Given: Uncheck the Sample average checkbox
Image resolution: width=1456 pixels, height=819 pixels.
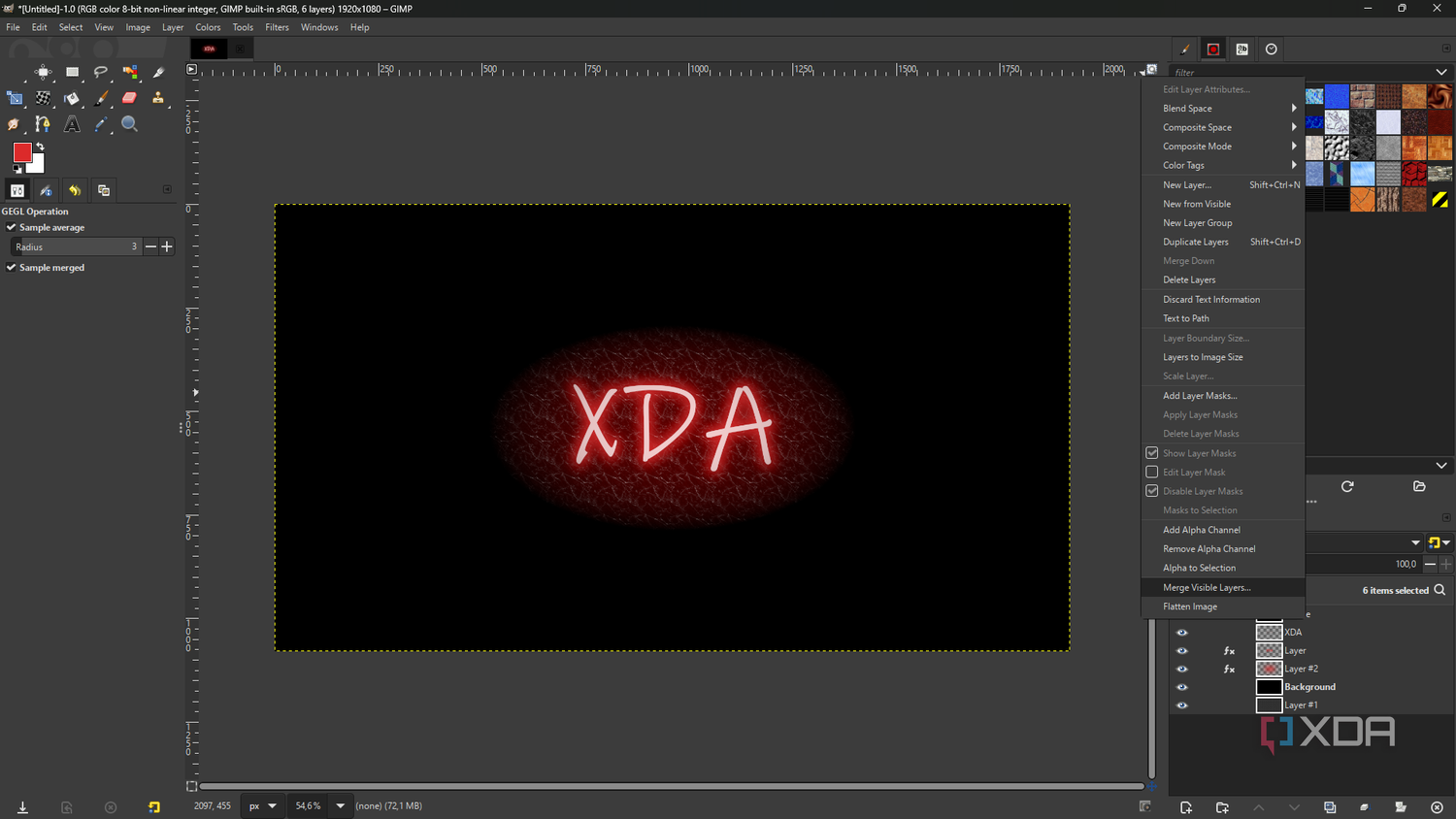Looking at the screenshot, I should pyautogui.click(x=12, y=227).
